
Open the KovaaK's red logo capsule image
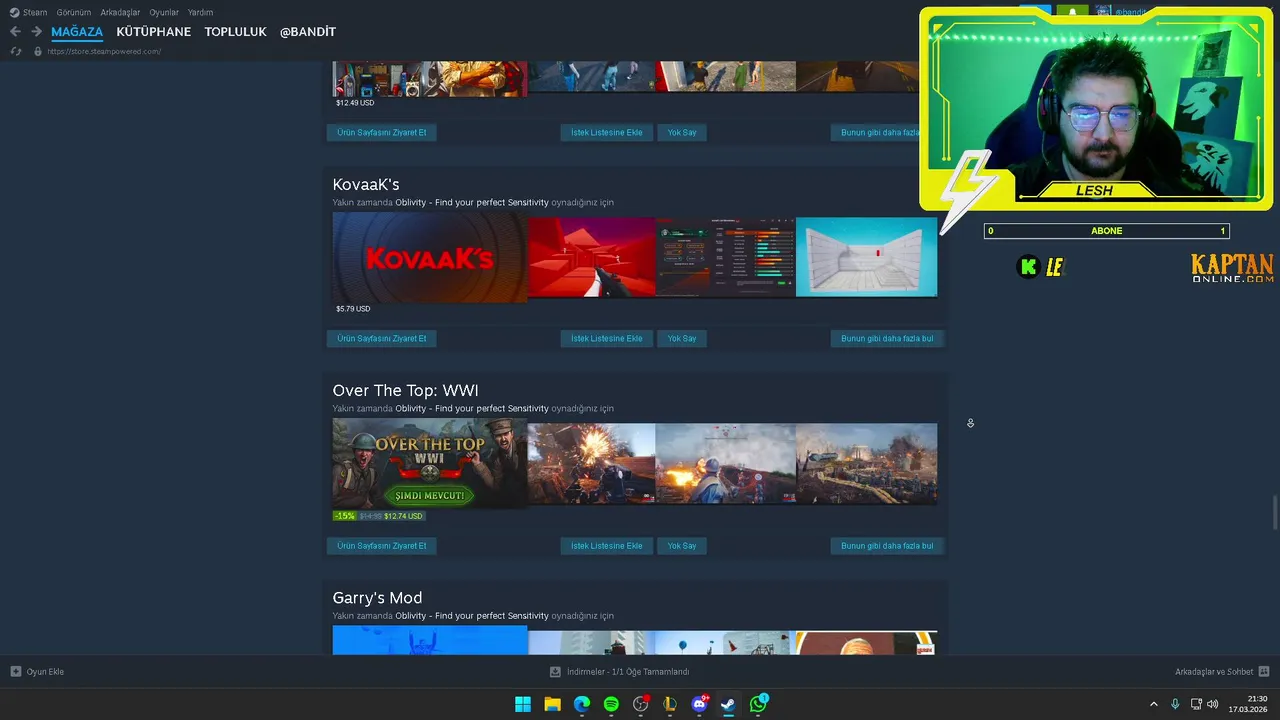(429, 258)
